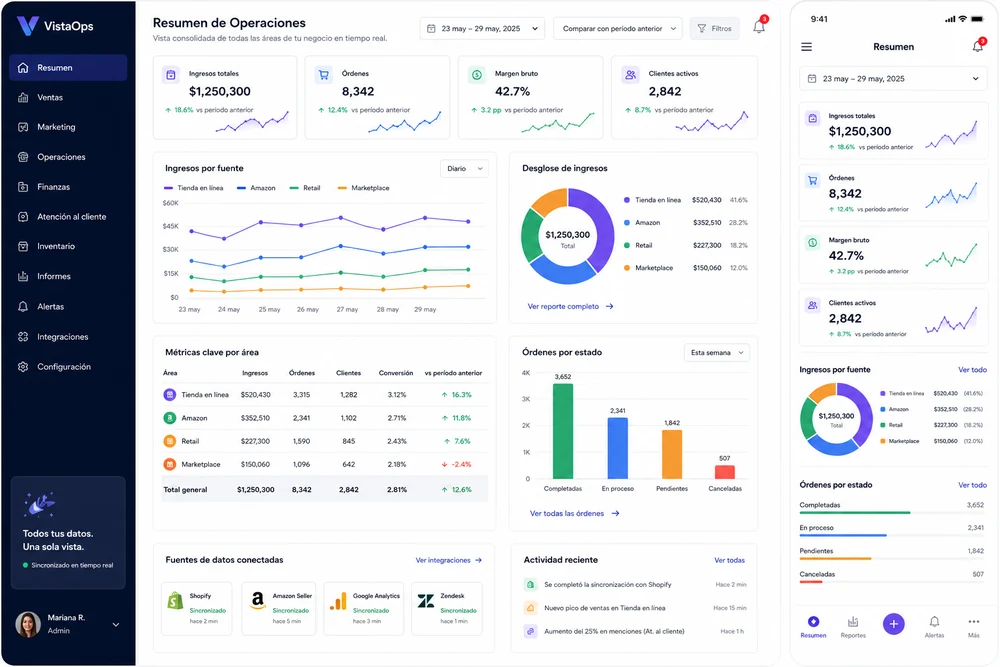The width and height of the screenshot is (1000, 667).
Task: Open Alertas in the sidebar
Action: point(68,307)
